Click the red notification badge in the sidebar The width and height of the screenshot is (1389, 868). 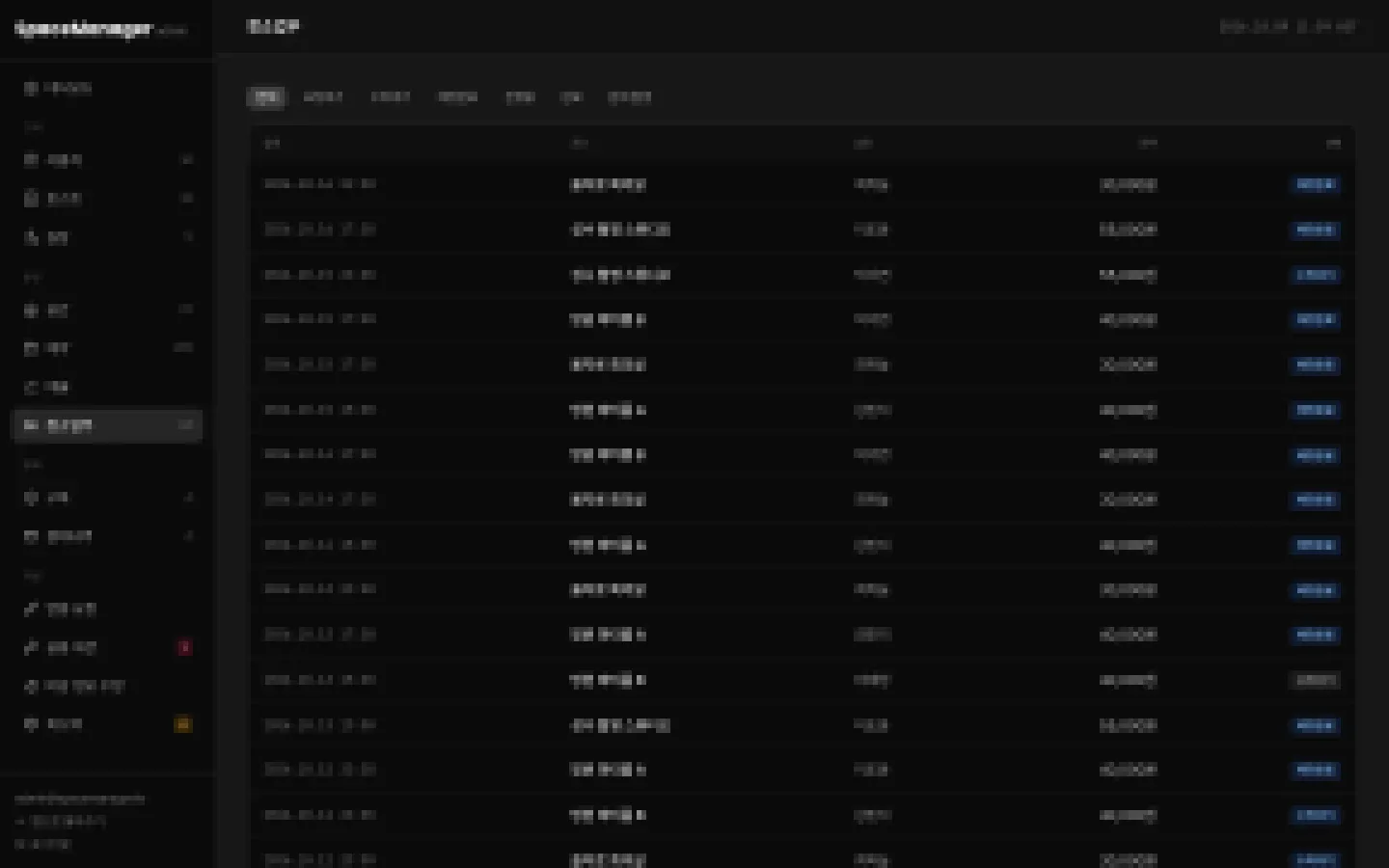tap(184, 647)
